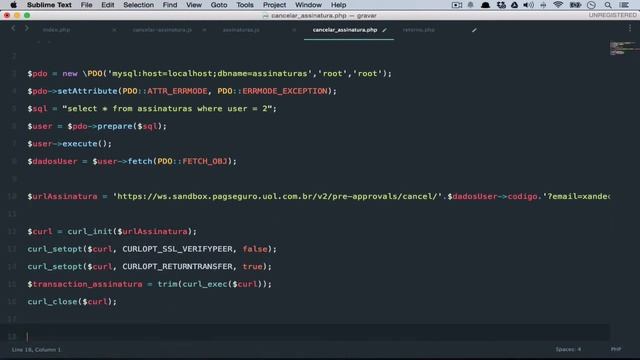Screen dimensions: 640x360
Task: Open the Wi-Fi status menu
Action: (x=558, y=5)
